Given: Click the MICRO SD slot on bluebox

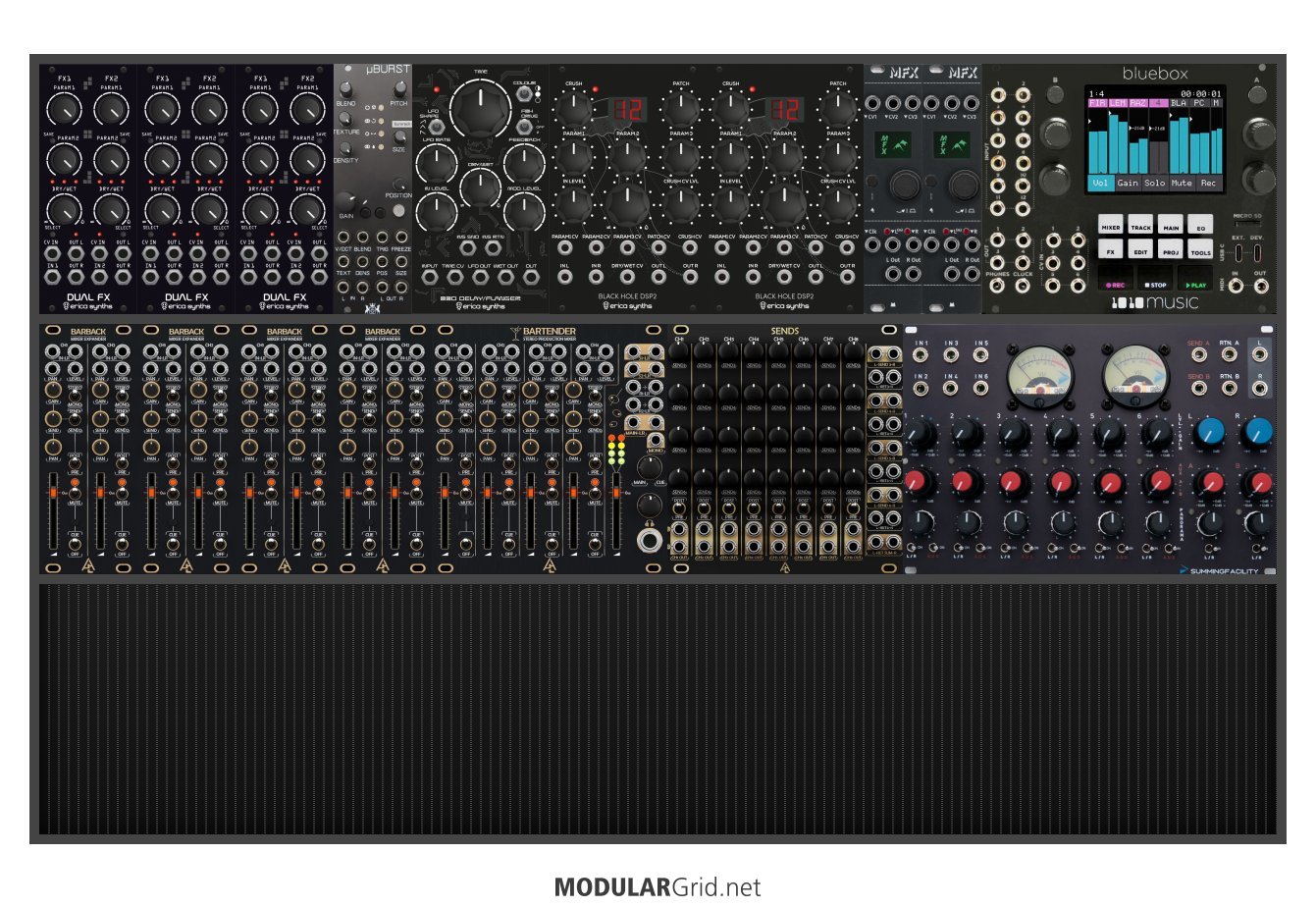Looking at the screenshot, I should [1247, 224].
